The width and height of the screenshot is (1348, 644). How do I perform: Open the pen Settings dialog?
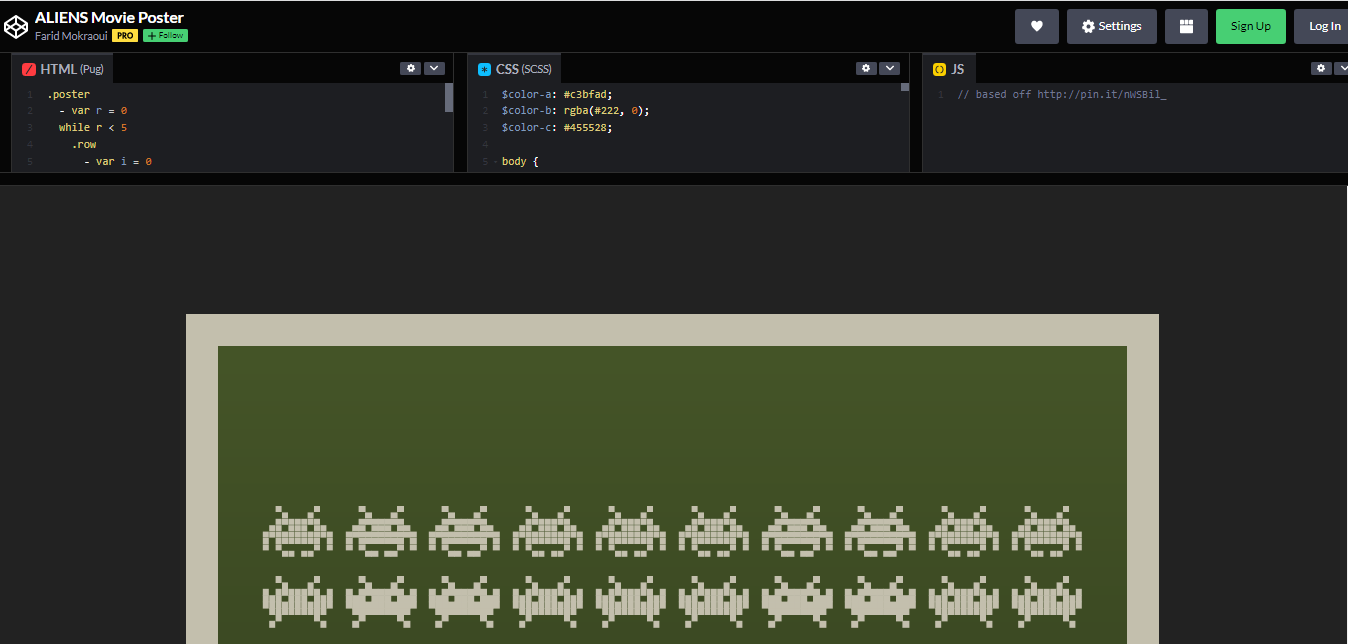1111,26
